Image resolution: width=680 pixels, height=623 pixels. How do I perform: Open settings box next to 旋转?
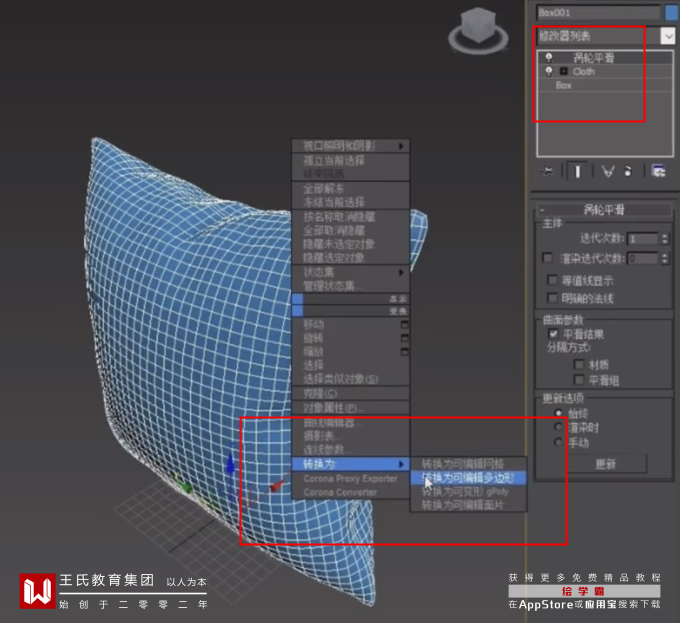coord(404,338)
